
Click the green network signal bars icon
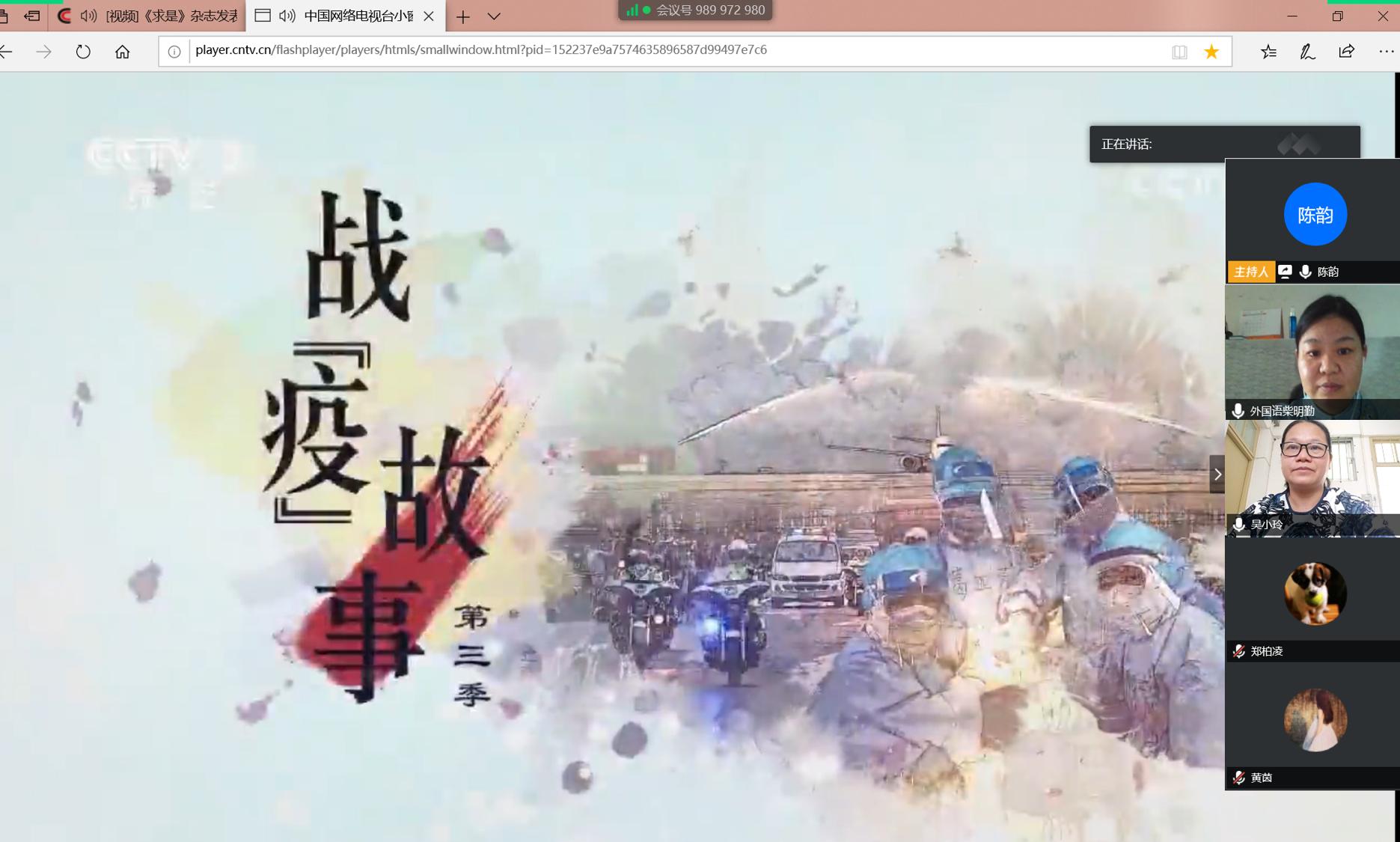[632, 10]
